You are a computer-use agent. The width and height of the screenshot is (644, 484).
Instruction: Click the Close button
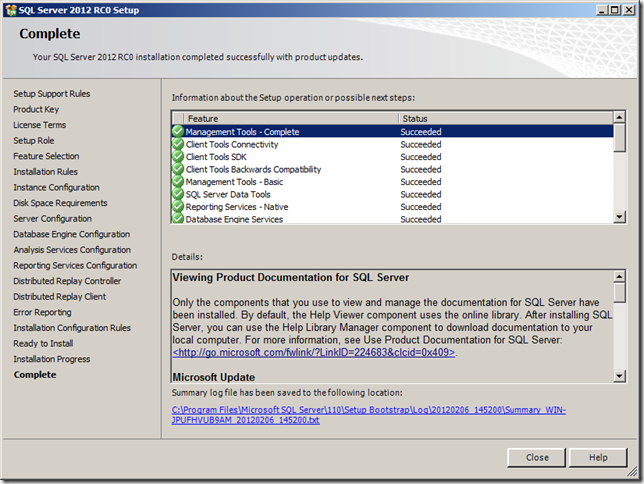click(536, 457)
